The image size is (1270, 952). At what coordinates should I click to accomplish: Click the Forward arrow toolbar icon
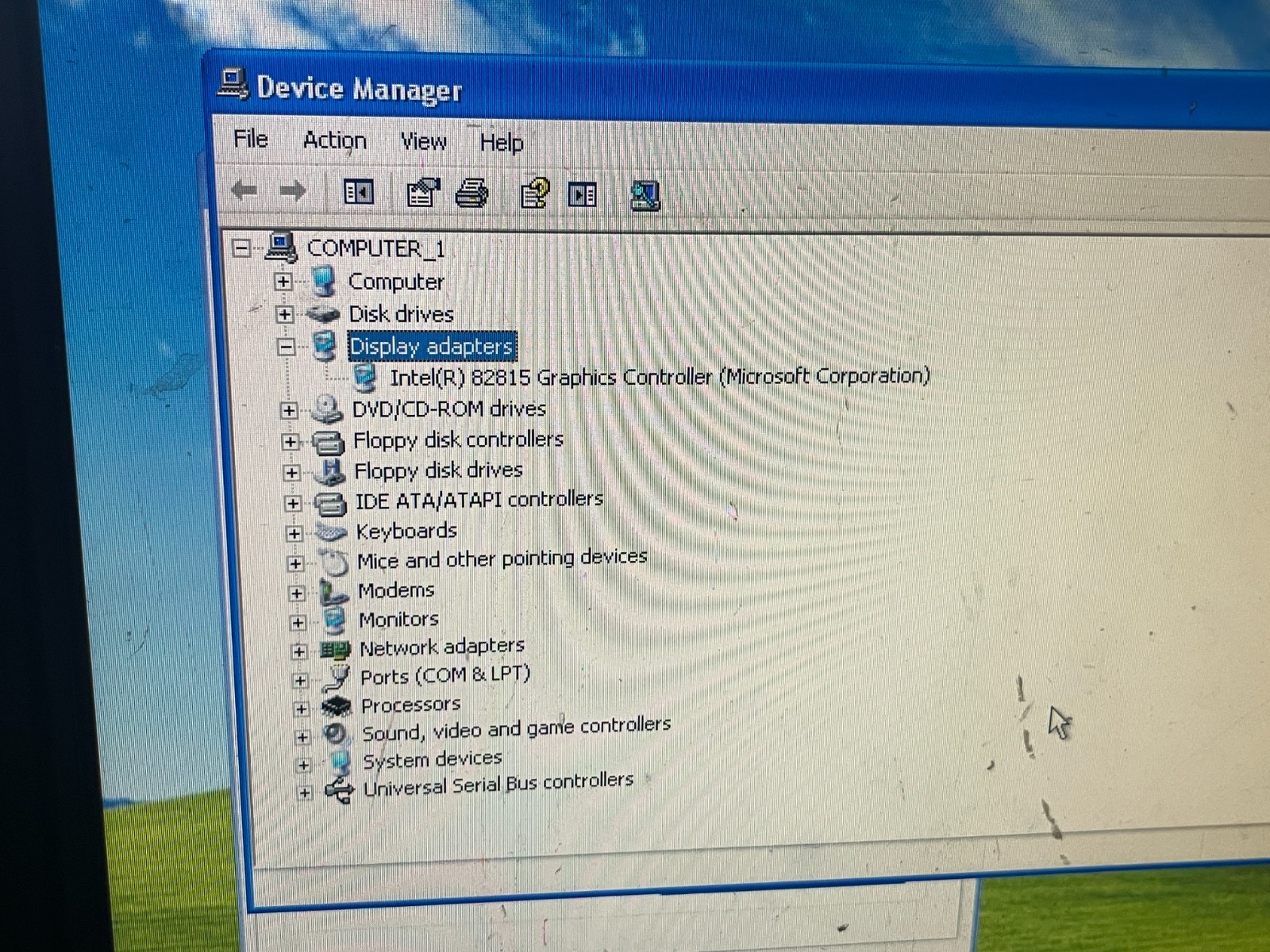click(294, 190)
